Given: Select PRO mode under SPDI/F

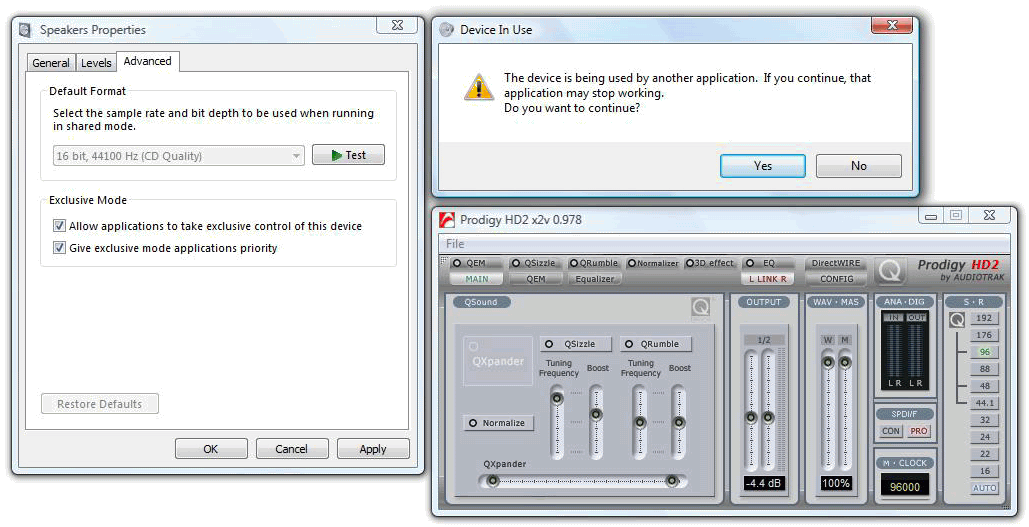Looking at the screenshot, I should [918, 431].
